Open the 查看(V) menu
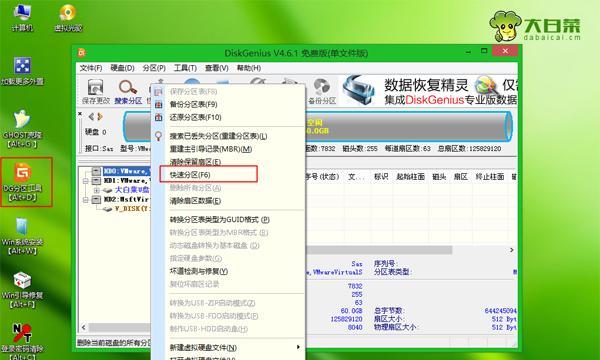600x360 pixels. (x=217, y=68)
